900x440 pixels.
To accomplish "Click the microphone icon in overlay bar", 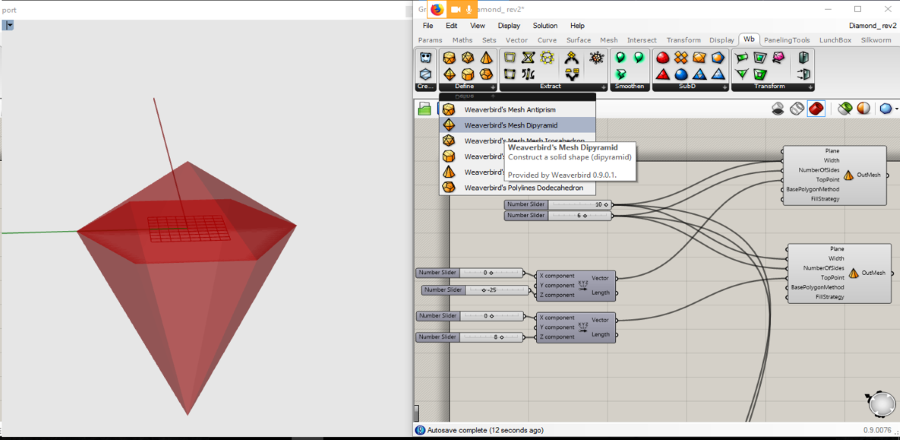I will (470, 10).
